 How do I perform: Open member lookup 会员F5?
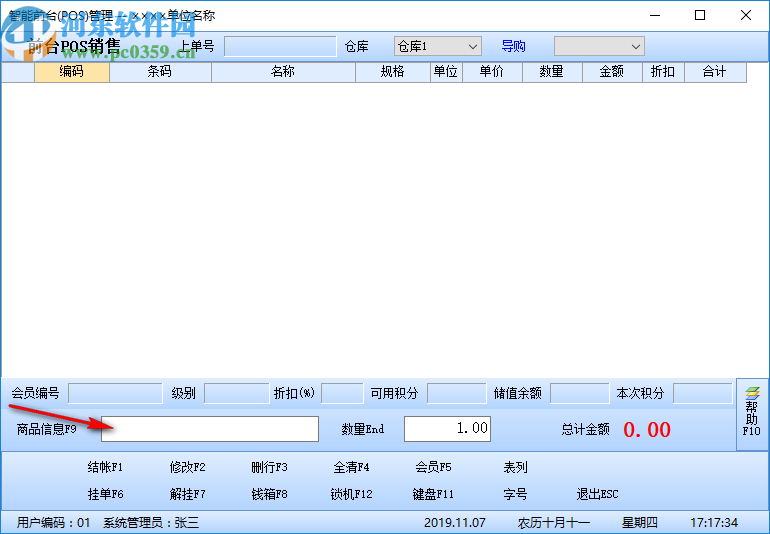(x=433, y=467)
